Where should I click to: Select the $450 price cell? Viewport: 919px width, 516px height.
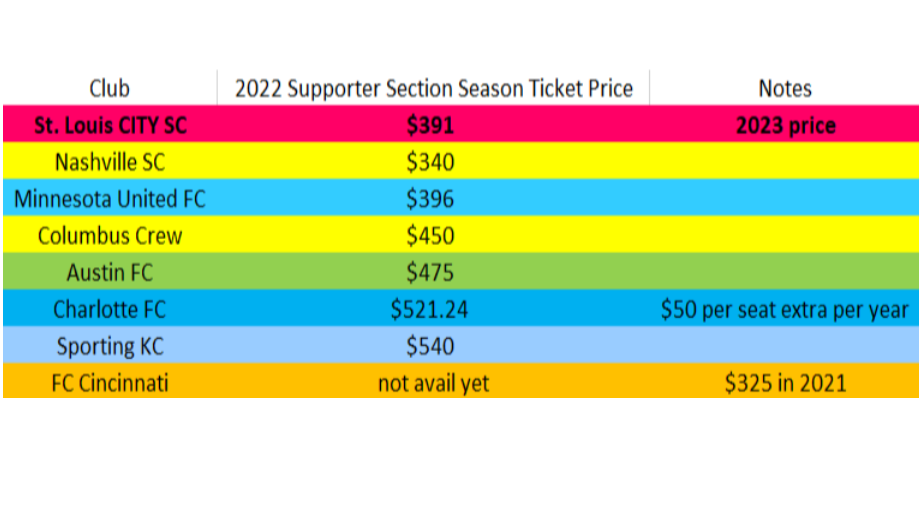430,236
